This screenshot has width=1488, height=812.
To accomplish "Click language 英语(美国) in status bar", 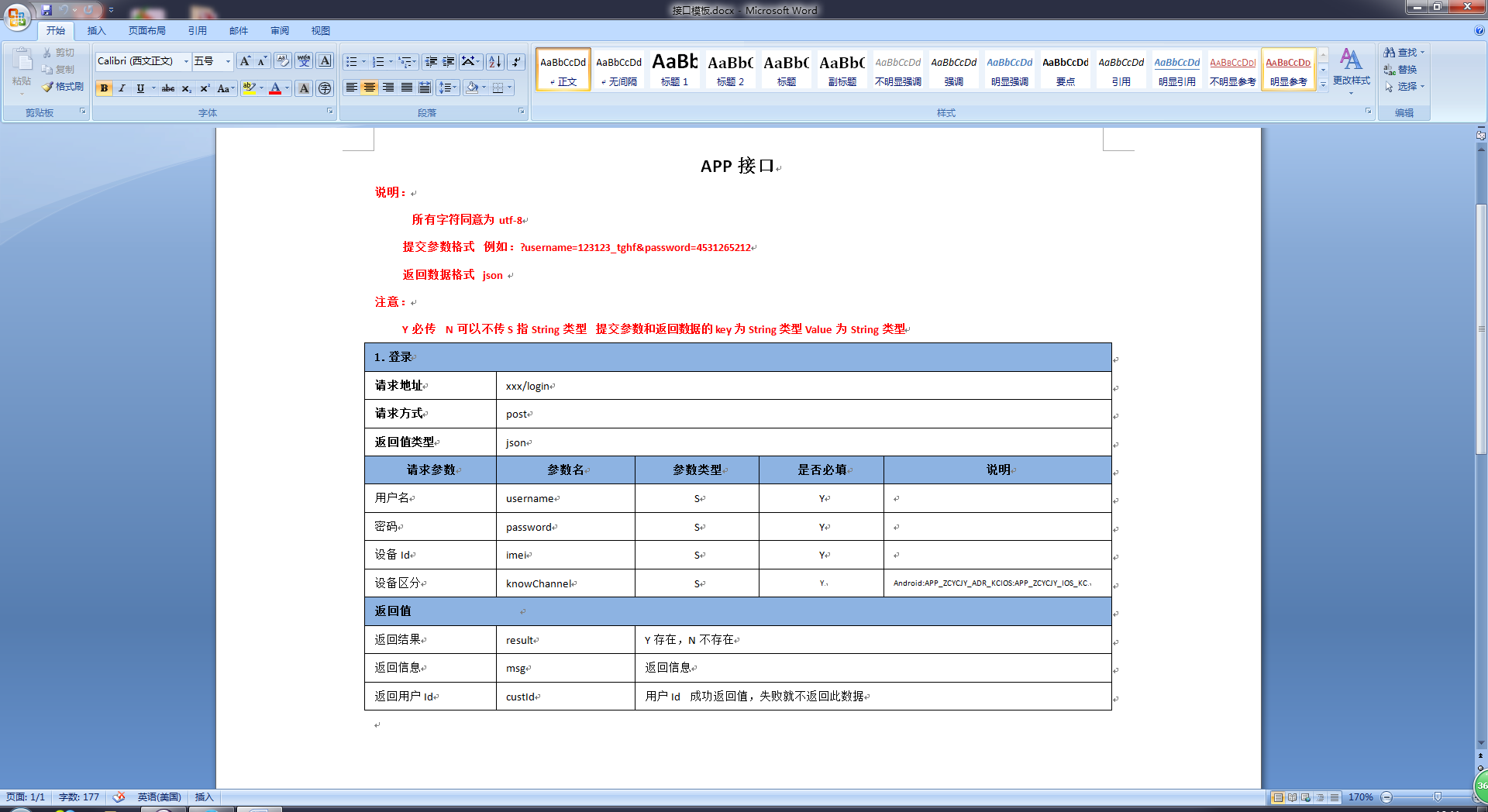I will [x=159, y=797].
